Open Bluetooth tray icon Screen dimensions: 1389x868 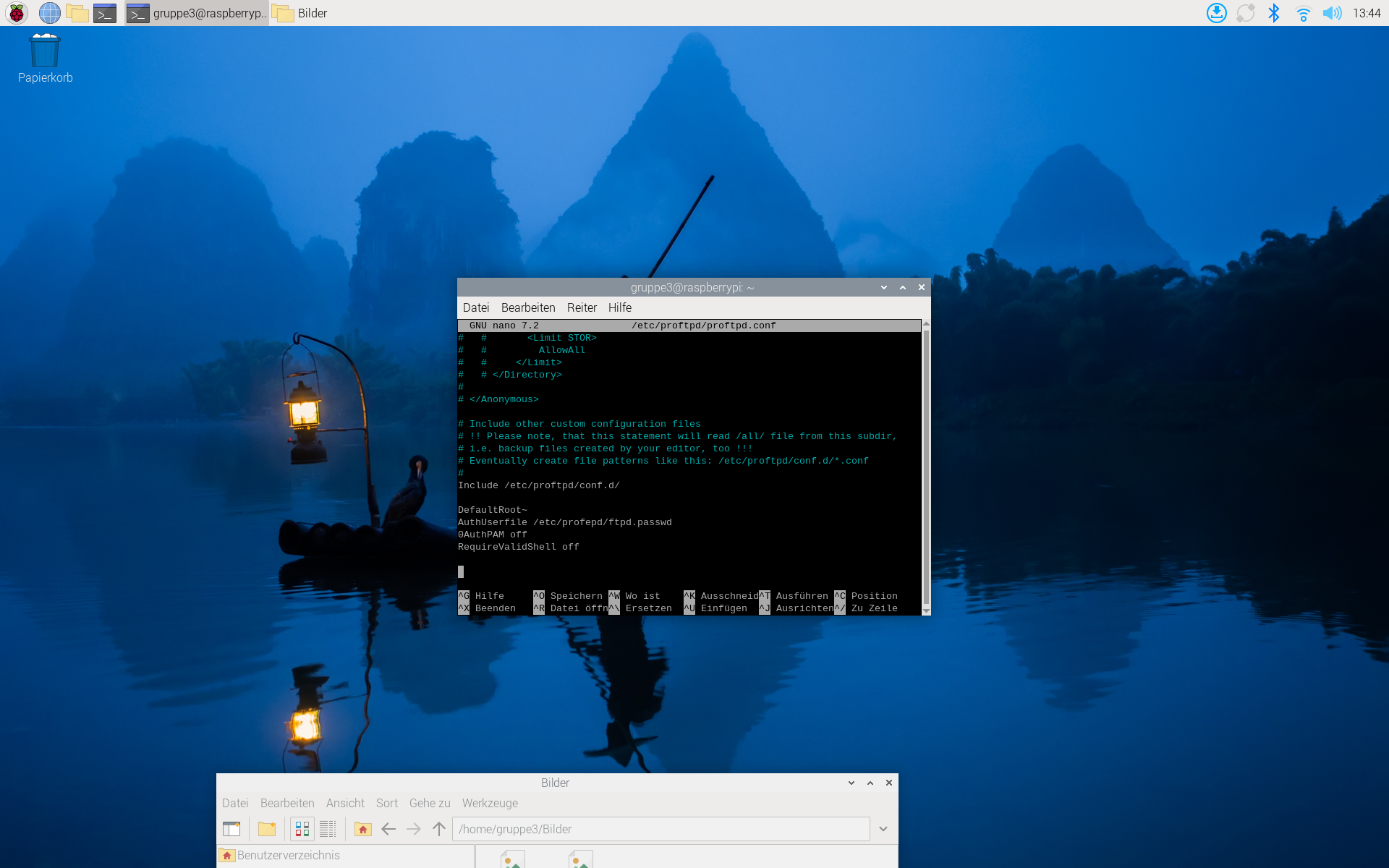point(1274,13)
